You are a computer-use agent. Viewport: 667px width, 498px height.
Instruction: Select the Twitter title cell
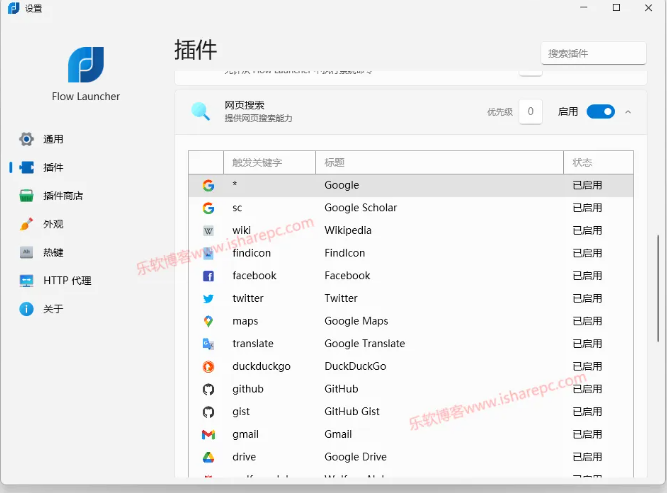(x=341, y=298)
